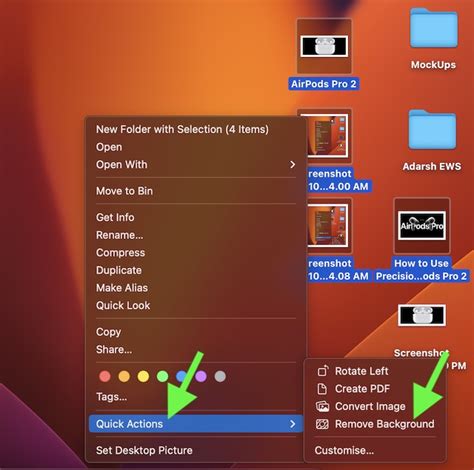
Task: Choose Set Desktop Picture
Action: 144,450
